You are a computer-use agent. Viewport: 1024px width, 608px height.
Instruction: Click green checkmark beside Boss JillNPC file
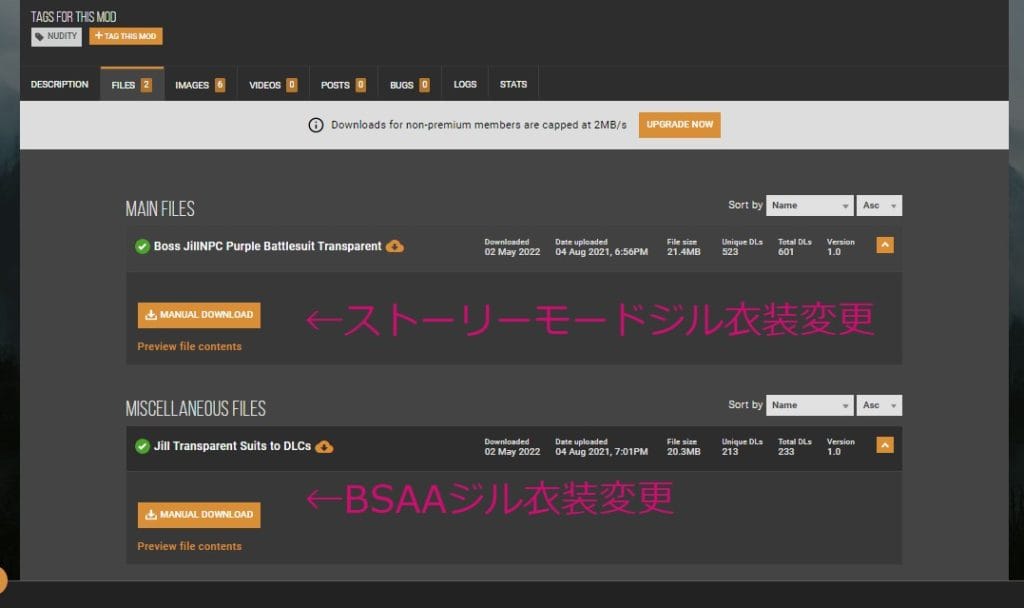[x=142, y=246]
